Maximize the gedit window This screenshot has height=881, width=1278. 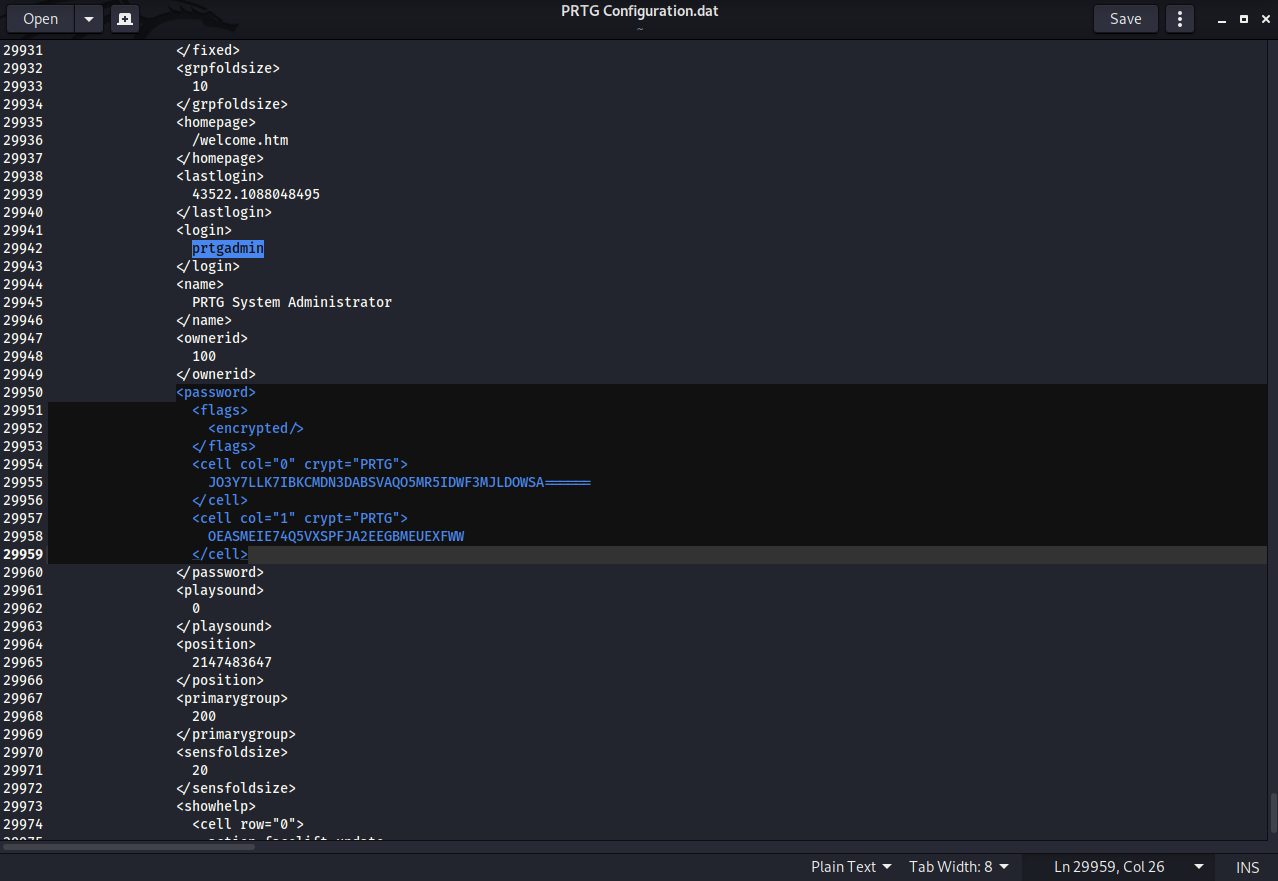1243,19
